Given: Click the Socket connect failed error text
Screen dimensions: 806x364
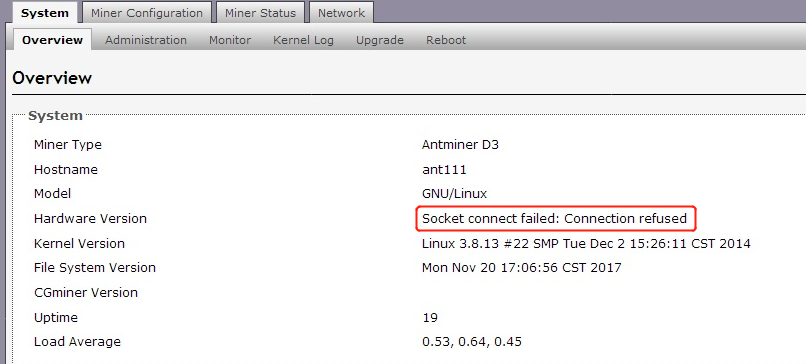Looking at the screenshot, I should tap(555, 219).
